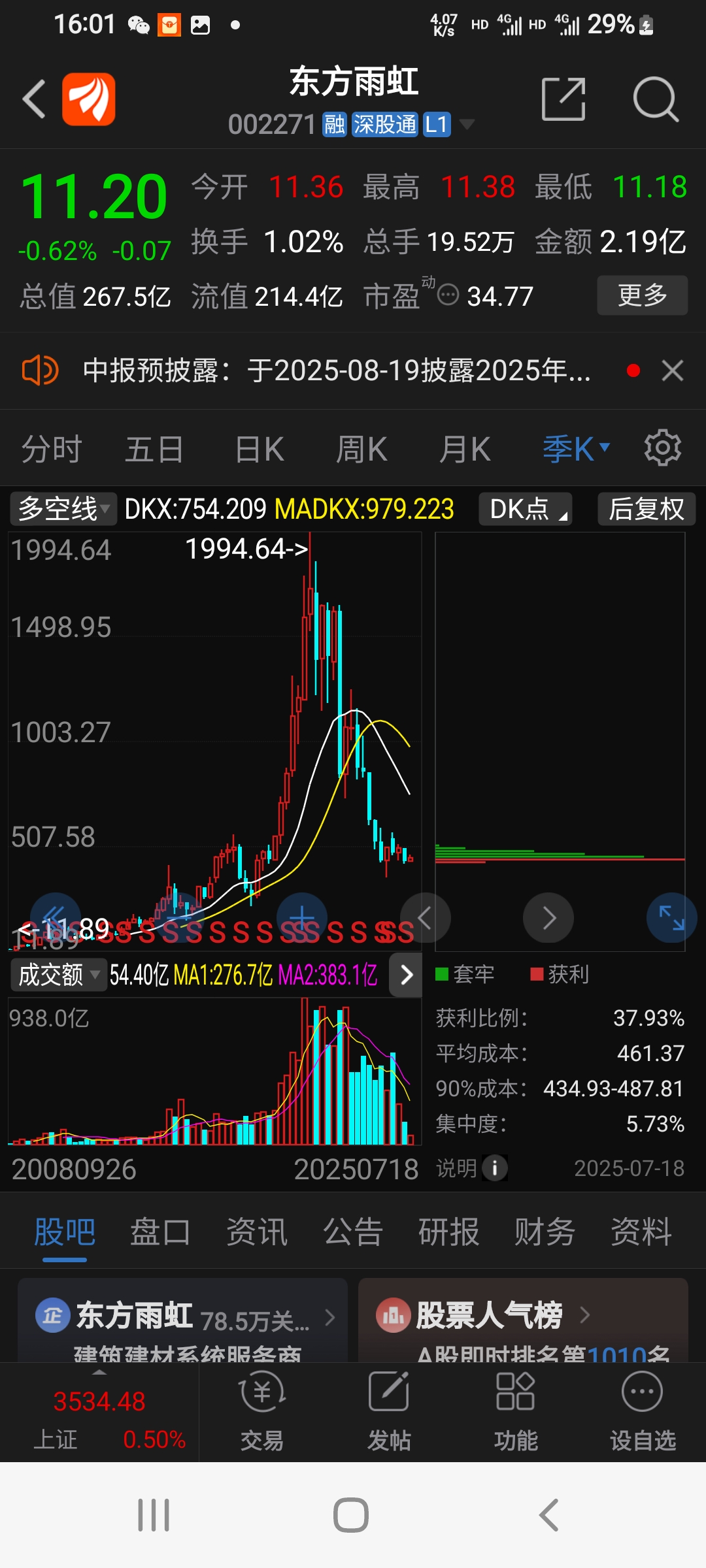Tap Android home button
Screen dimensions: 706x1568
tap(351, 1514)
